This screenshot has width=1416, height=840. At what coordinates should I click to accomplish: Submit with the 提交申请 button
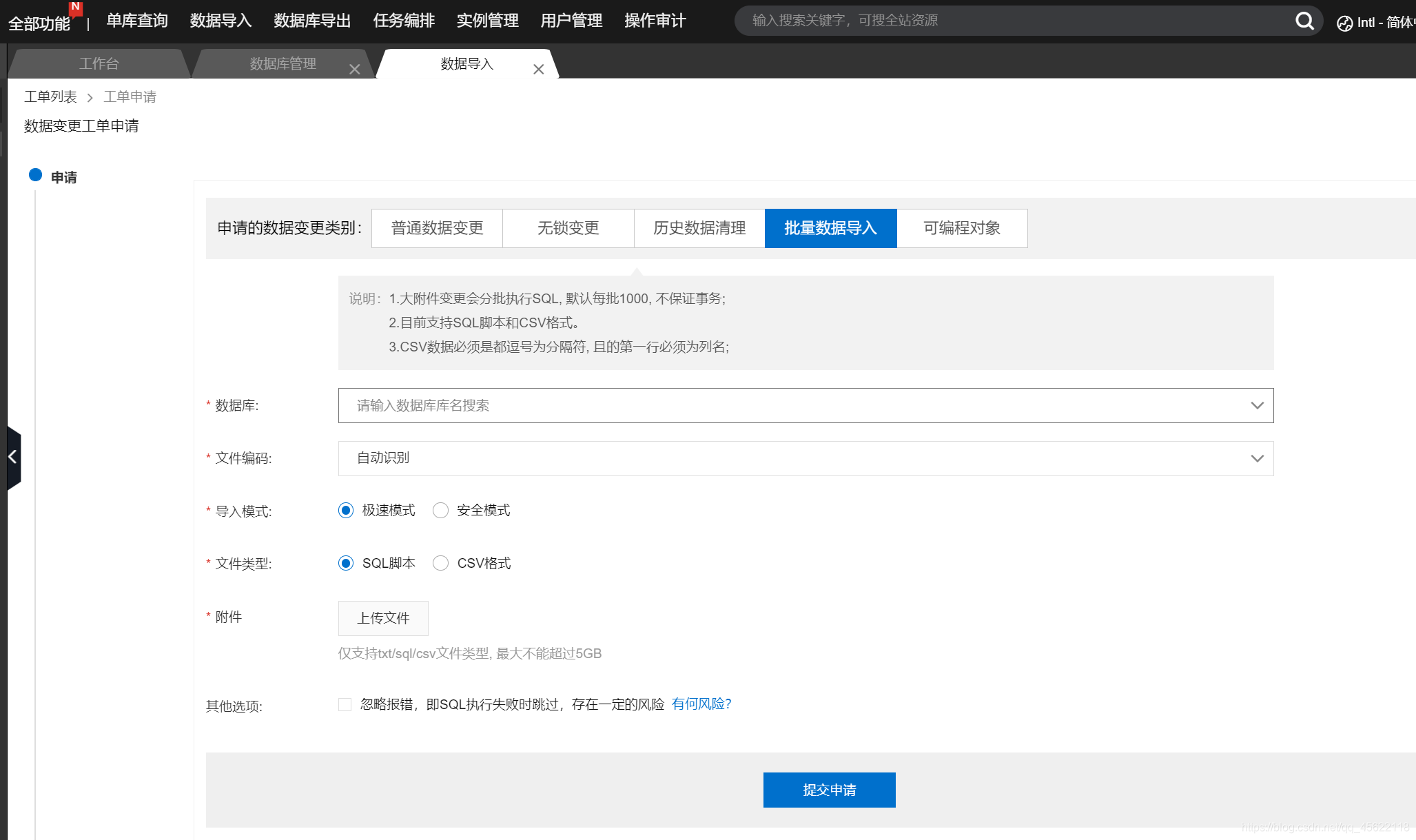pyautogui.click(x=829, y=790)
